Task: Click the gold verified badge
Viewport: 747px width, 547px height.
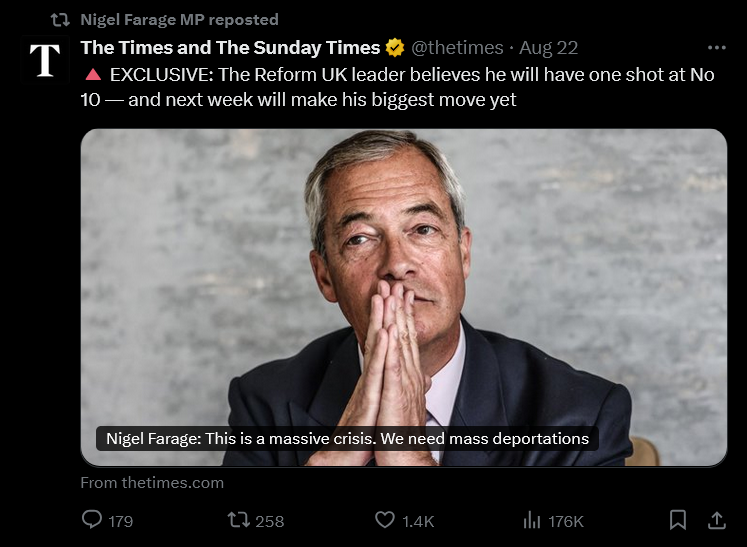Action: coord(396,48)
